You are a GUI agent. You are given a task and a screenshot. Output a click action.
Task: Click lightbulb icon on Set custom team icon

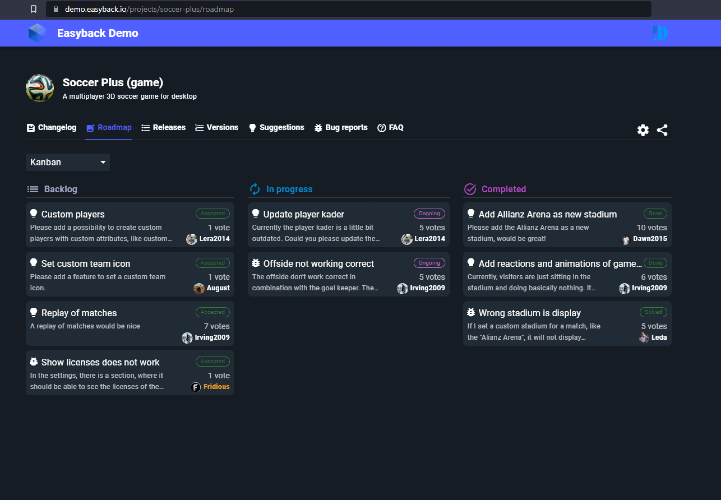point(34,263)
